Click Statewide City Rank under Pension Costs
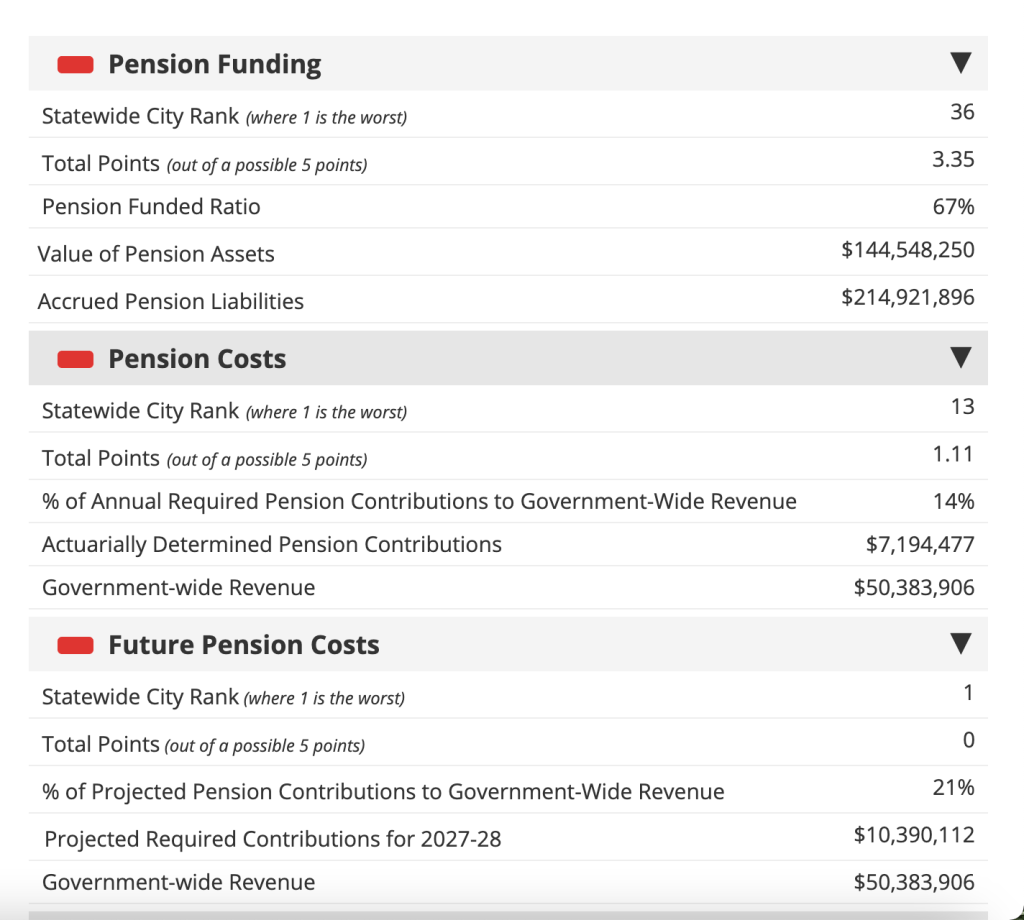 pos(140,411)
